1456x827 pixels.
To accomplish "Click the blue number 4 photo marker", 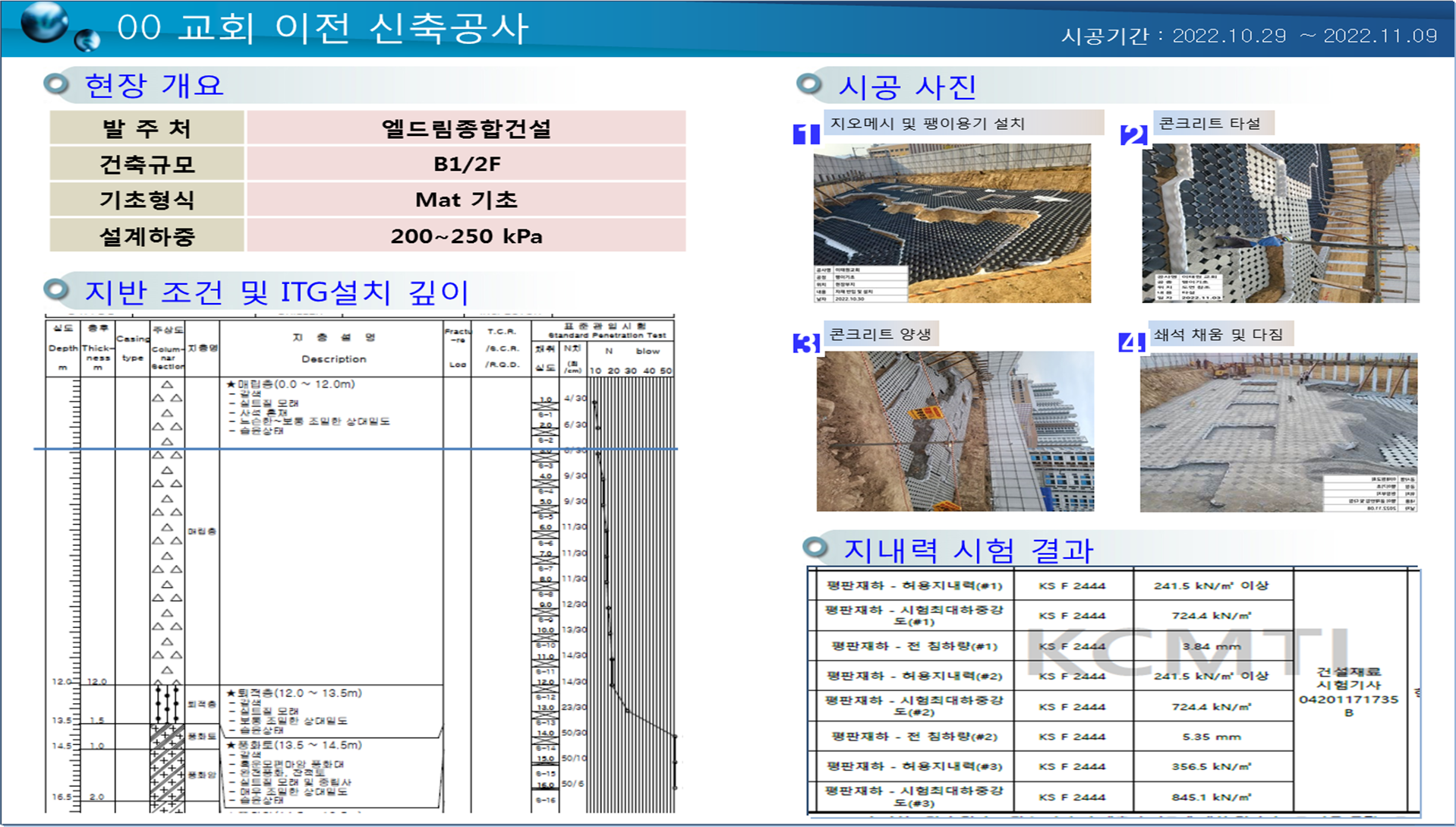I will coord(1132,342).
